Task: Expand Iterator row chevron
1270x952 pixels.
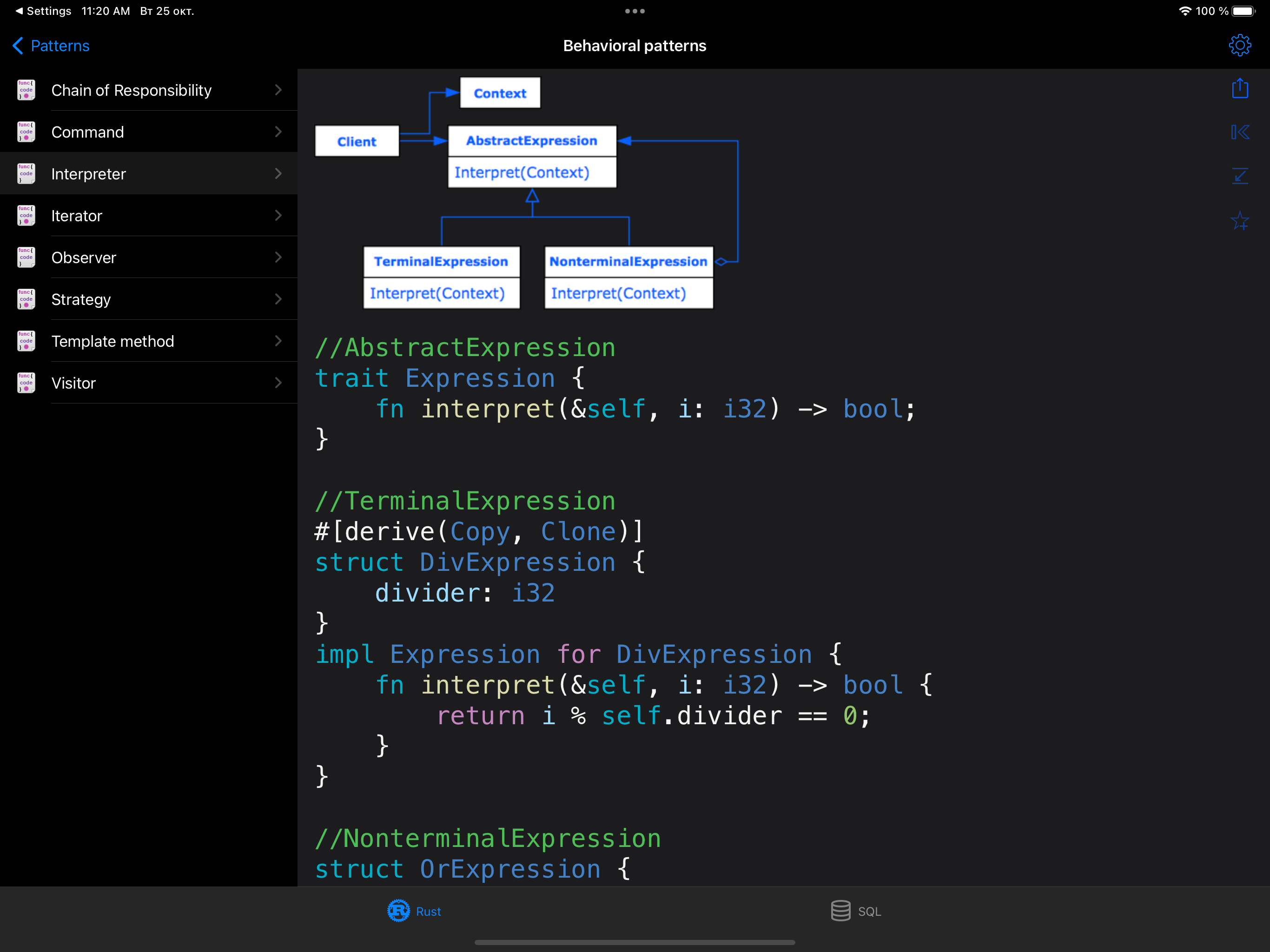Action: [278, 215]
